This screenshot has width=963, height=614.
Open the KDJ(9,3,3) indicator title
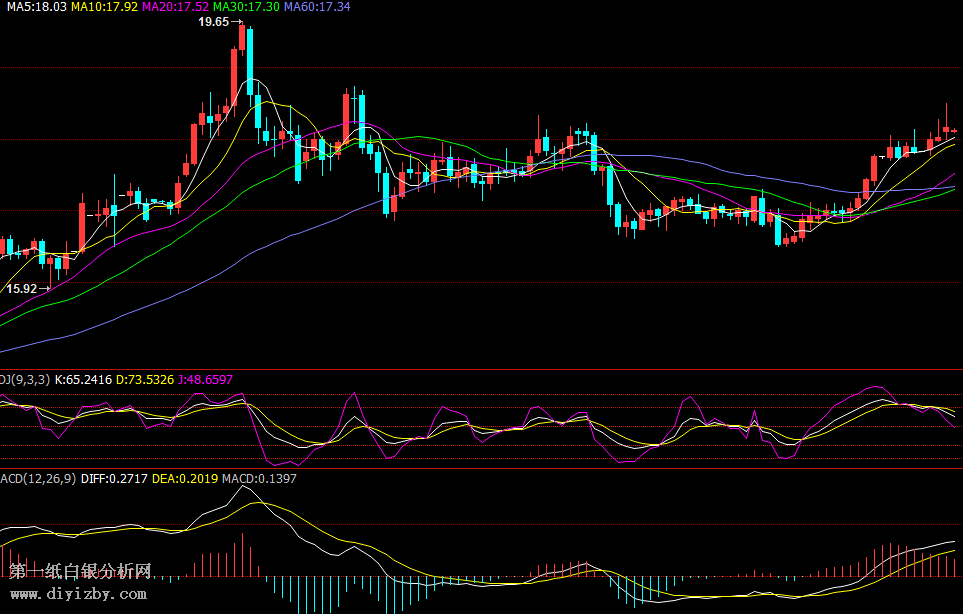point(22,380)
